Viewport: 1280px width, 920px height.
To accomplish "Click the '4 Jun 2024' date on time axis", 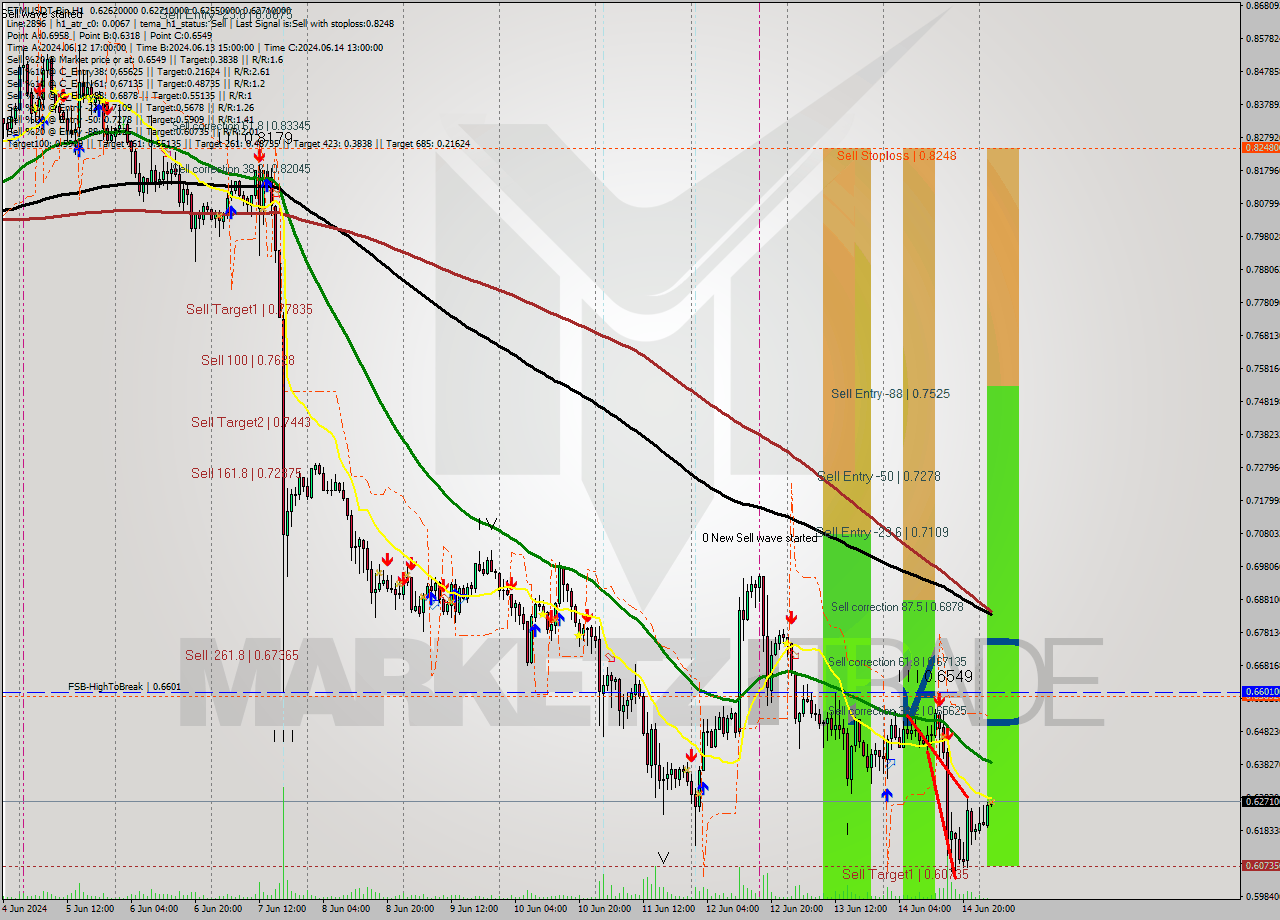I will pos(24,909).
